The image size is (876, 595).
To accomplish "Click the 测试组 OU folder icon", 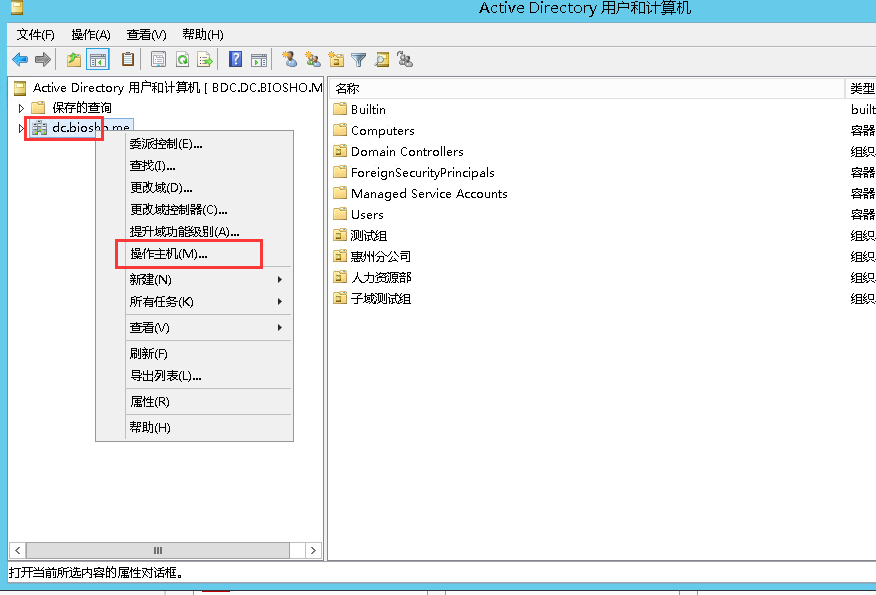I will point(340,235).
